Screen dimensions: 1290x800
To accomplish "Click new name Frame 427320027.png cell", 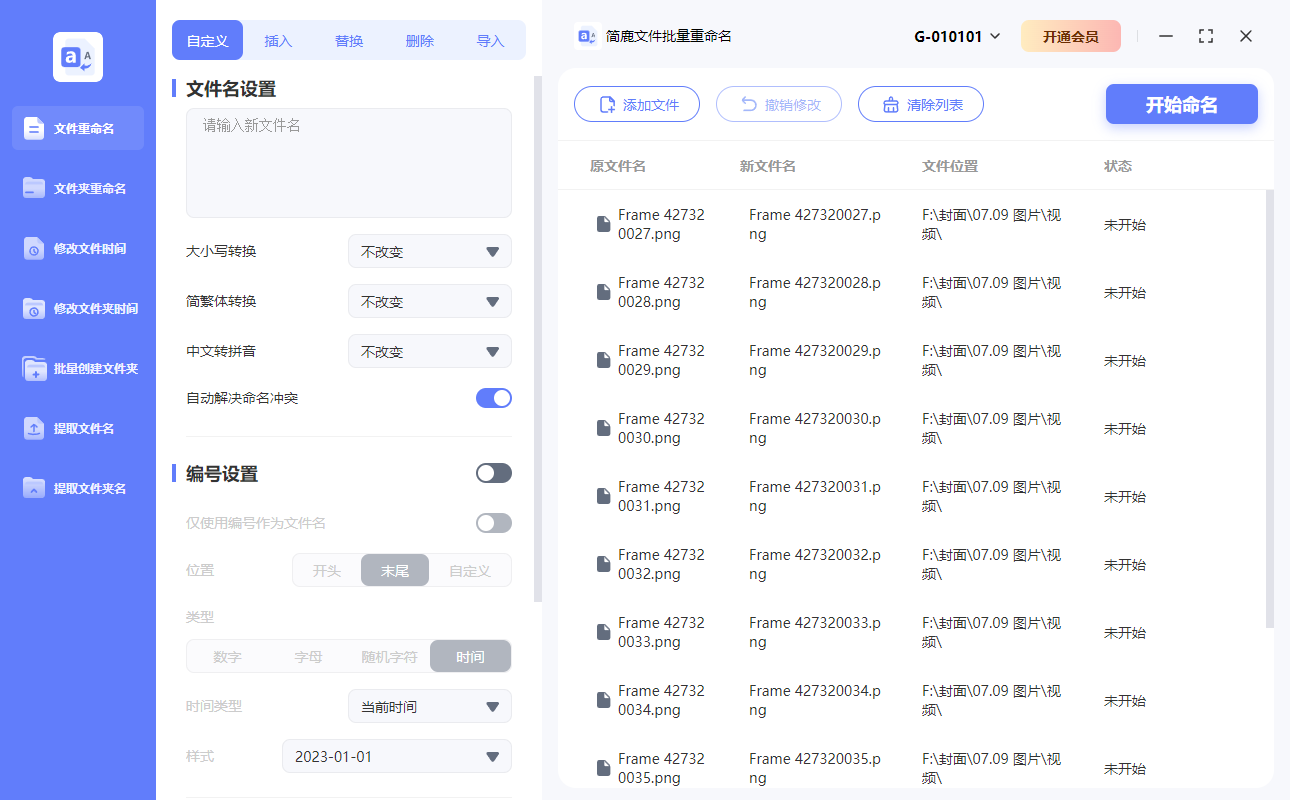I will click(815, 224).
